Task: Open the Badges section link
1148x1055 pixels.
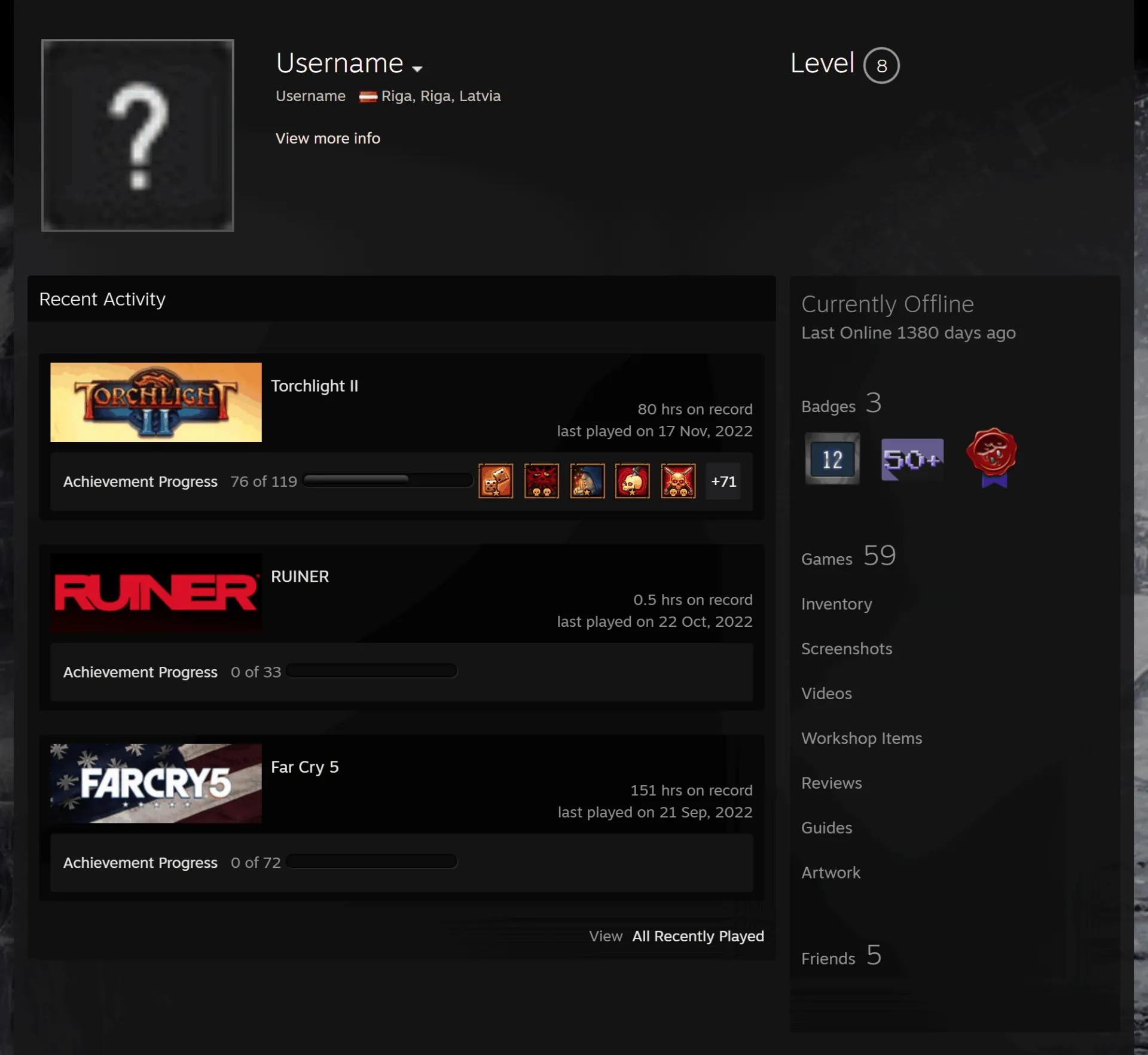Action: [x=841, y=404]
